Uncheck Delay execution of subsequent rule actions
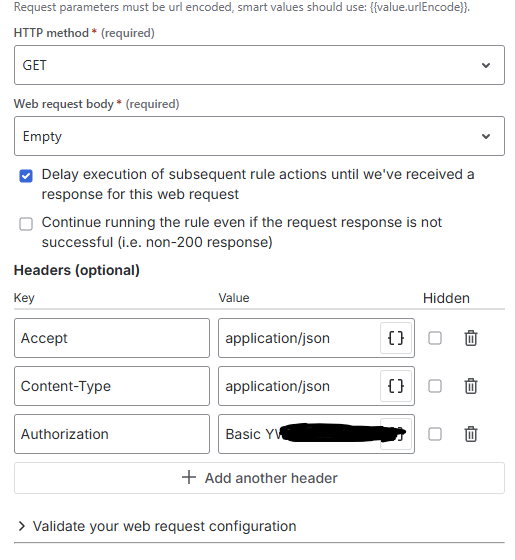 tap(26, 176)
